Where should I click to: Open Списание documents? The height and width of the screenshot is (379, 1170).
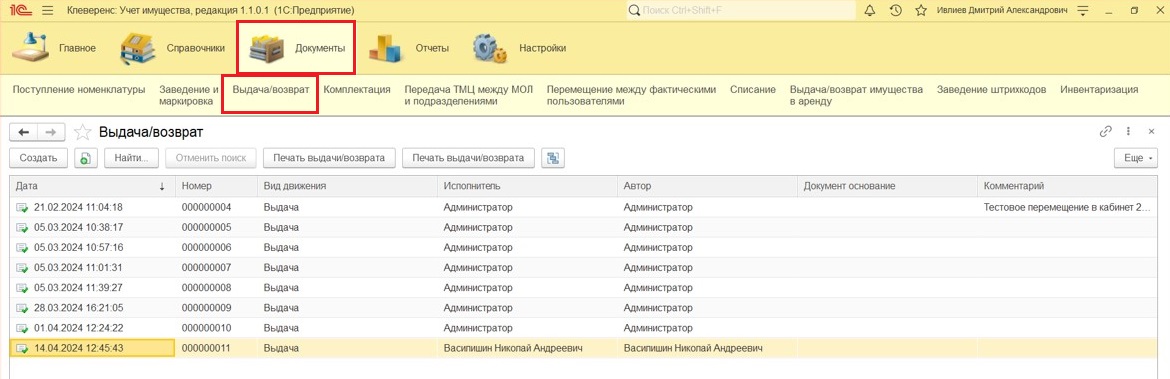click(753, 90)
